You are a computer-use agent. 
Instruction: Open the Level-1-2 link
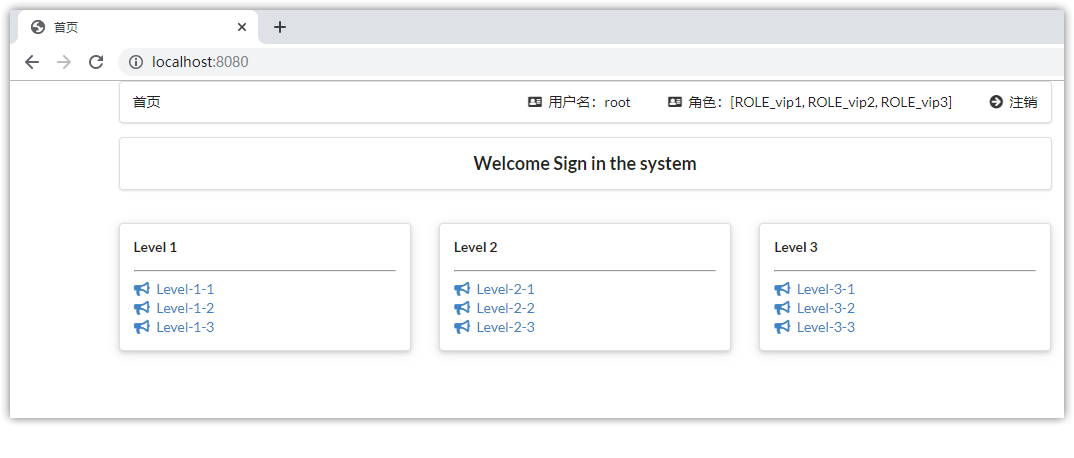185,308
